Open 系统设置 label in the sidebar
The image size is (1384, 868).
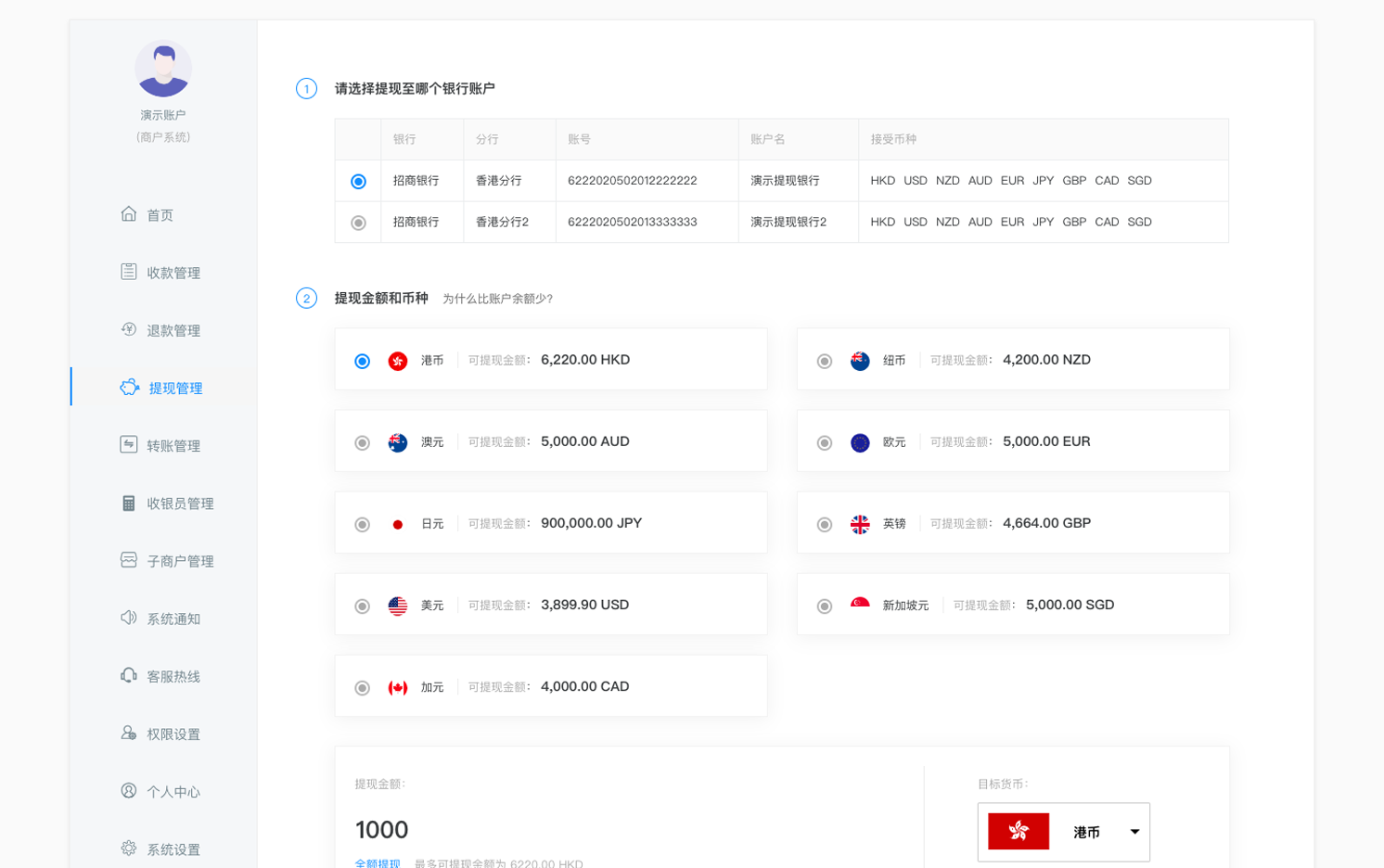coord(173,849)
